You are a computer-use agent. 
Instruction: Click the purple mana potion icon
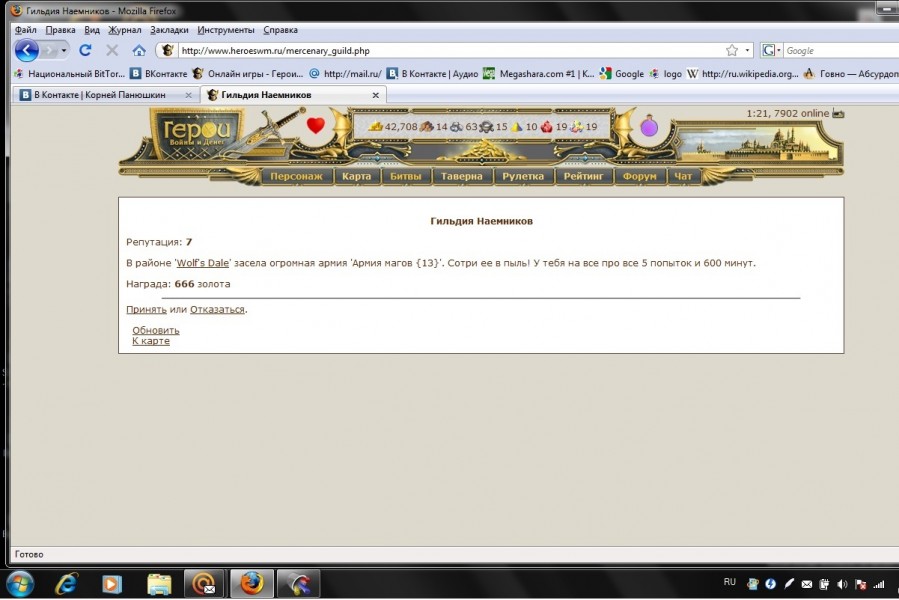(649, 126)
